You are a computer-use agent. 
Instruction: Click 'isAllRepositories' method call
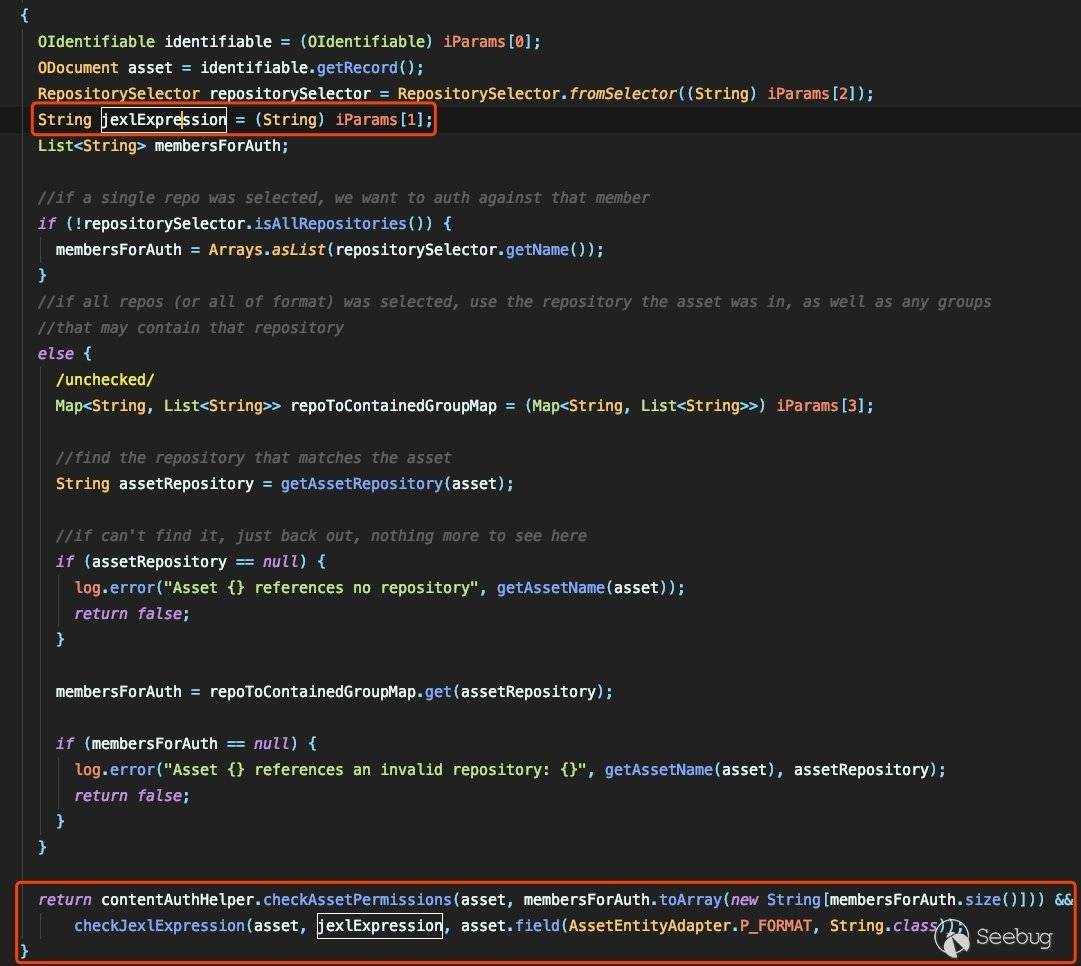[x=330, y=224]
